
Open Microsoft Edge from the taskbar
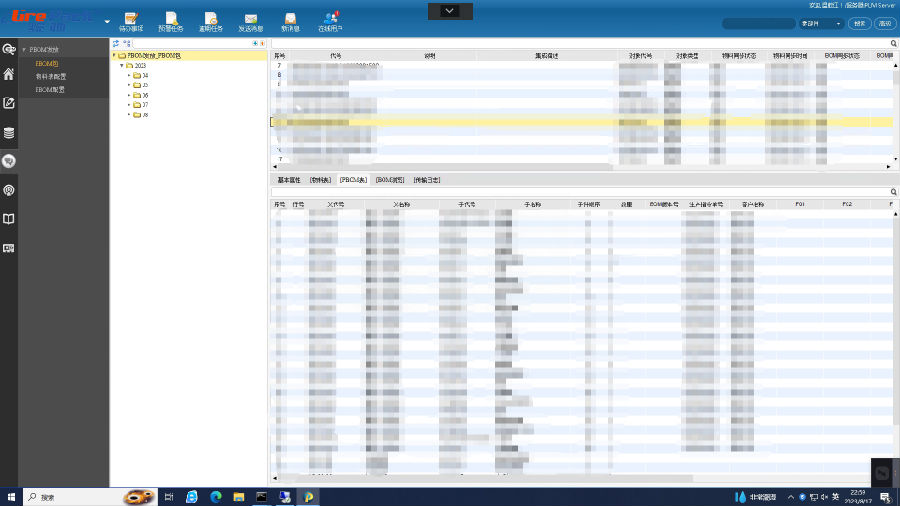[x=191, y=496]
